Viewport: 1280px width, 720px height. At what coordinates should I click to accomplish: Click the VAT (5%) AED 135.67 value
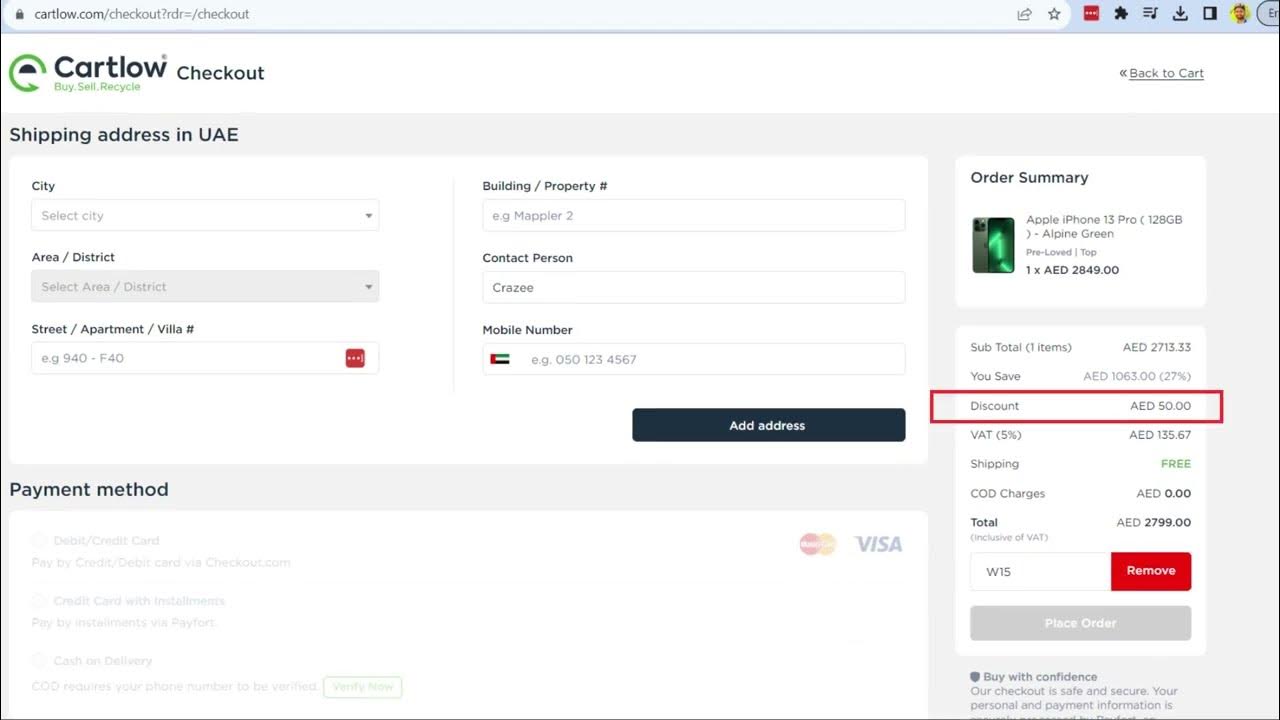tap(1160, 435)
